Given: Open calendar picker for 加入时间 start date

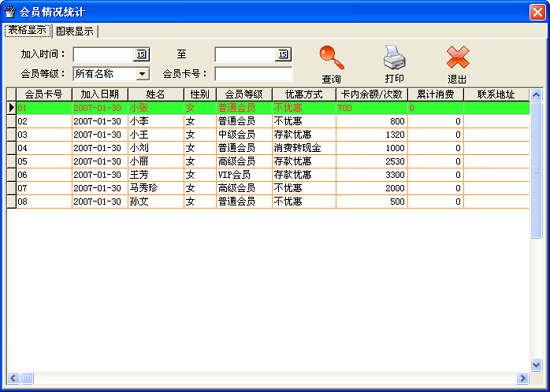Looking at the screenshot, I should point(141,54).
